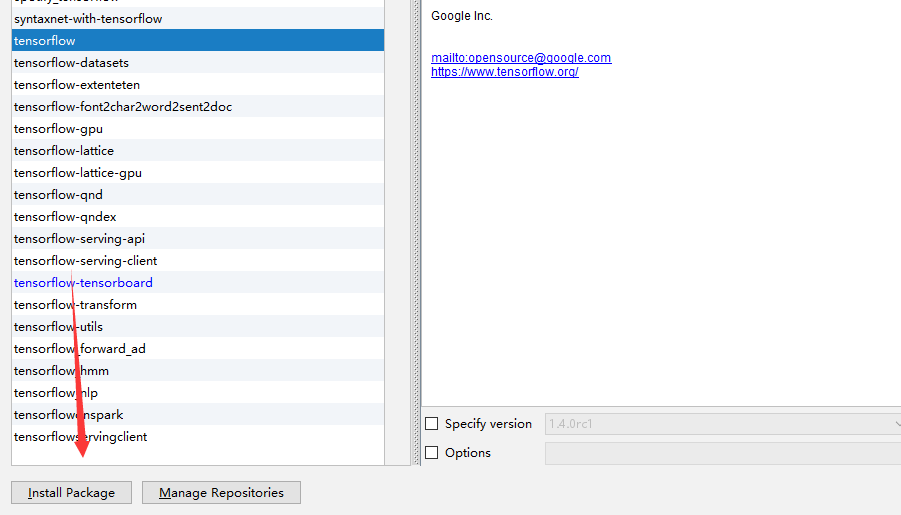Viewport: 901px width, 515px height.
Task: Select the tensorflow-serving-api package
Action: [198, 239]
